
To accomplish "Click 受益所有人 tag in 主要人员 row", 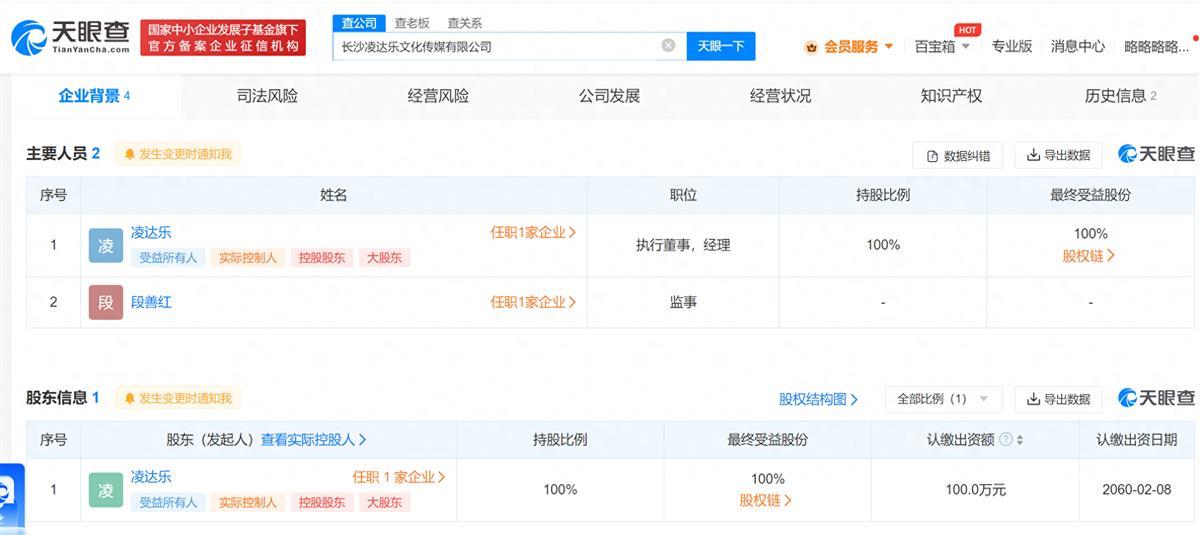I will point(168,258).
